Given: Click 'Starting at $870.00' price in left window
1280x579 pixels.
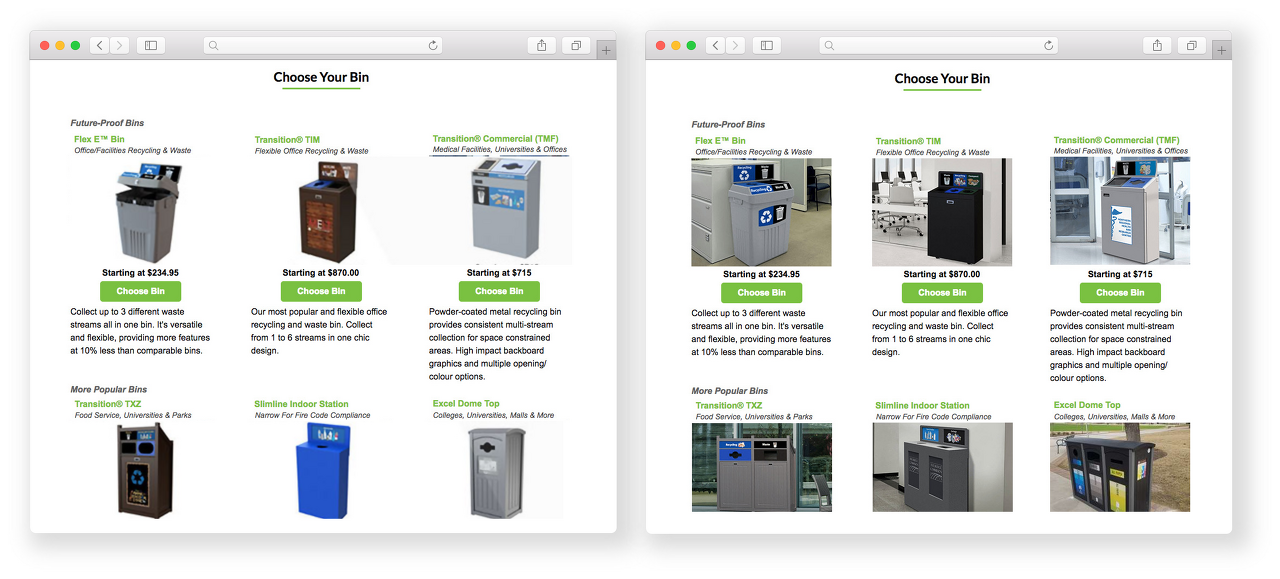Looking at the screenshot, I should 321,272.
